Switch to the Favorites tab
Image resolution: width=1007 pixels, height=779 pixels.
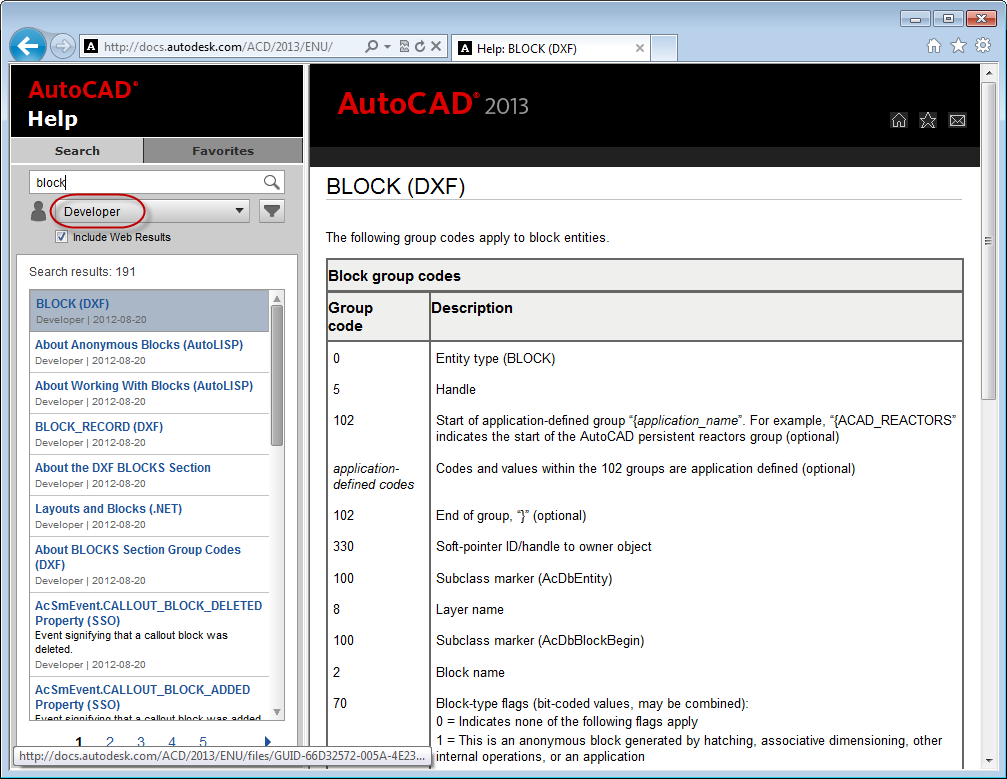click(x=223, y=151)
